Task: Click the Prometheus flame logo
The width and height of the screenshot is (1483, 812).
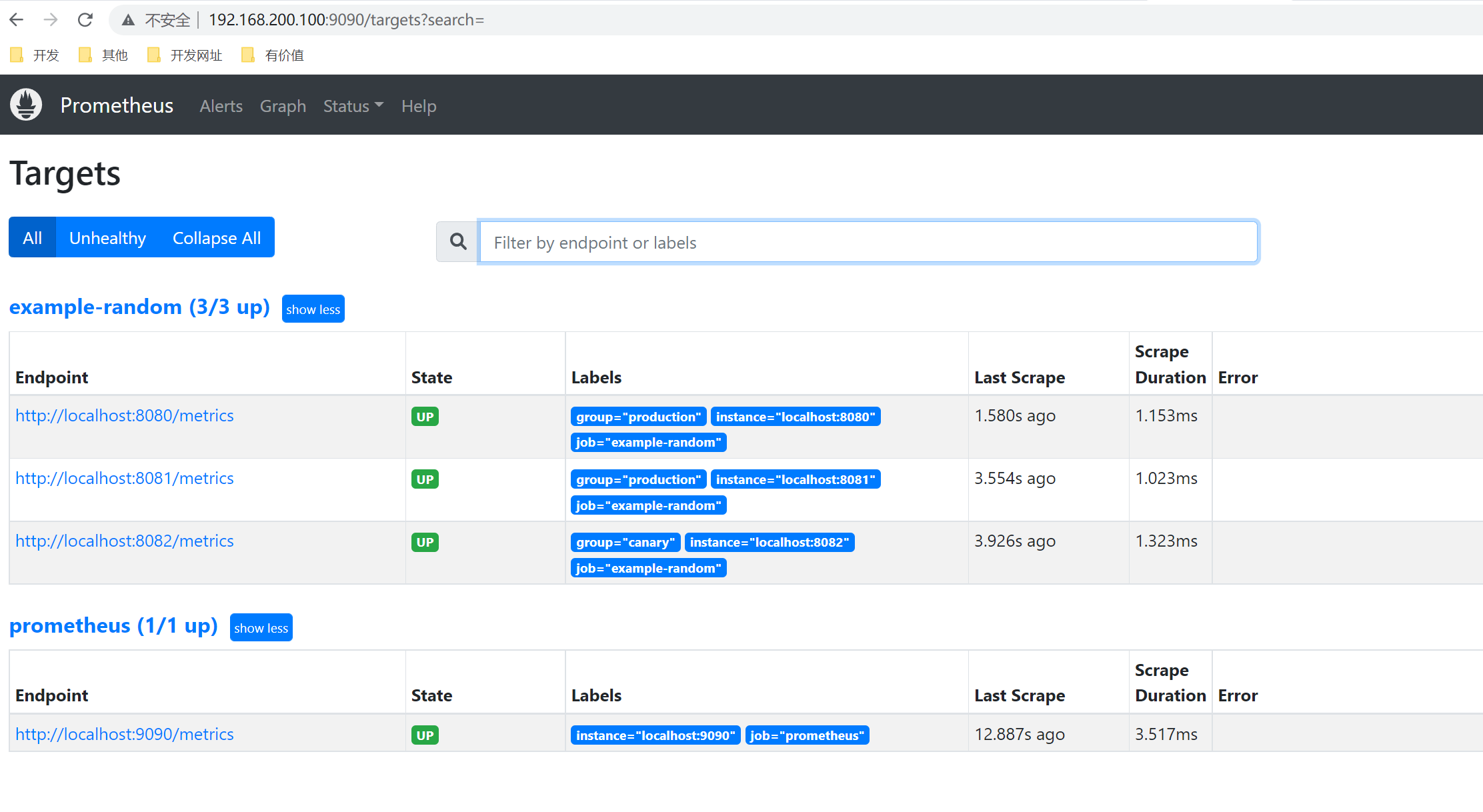Action: click(x=26, y=105)
